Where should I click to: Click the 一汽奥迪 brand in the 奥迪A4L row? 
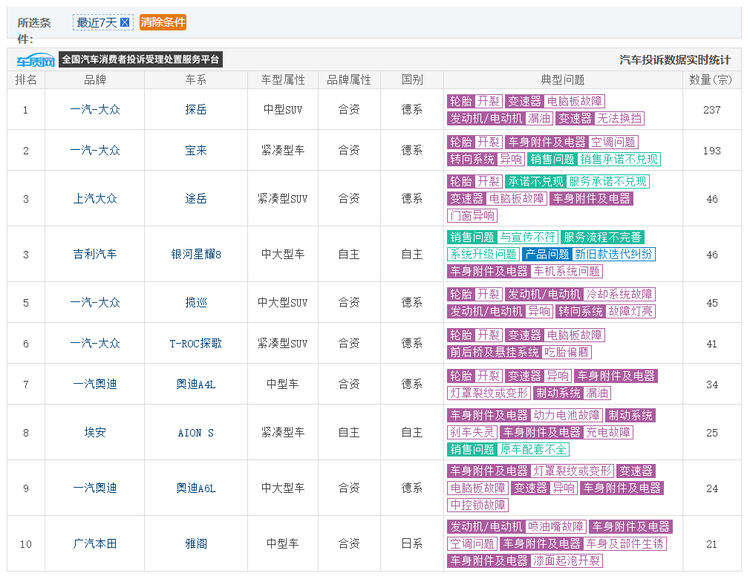95,384
